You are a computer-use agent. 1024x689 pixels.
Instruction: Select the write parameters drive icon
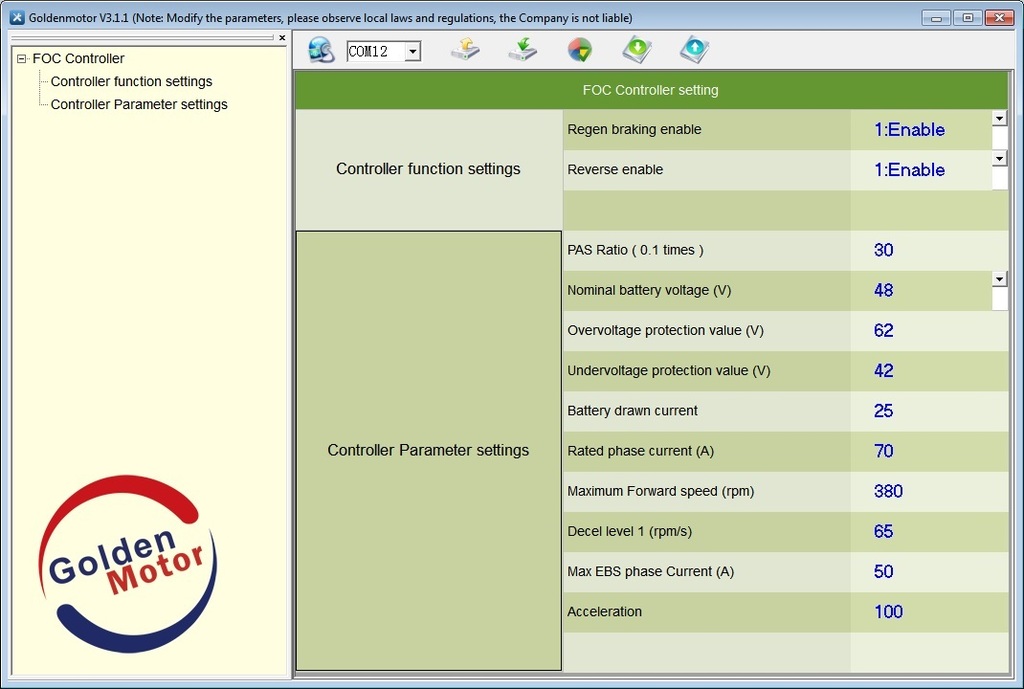(x=522, y=48)
